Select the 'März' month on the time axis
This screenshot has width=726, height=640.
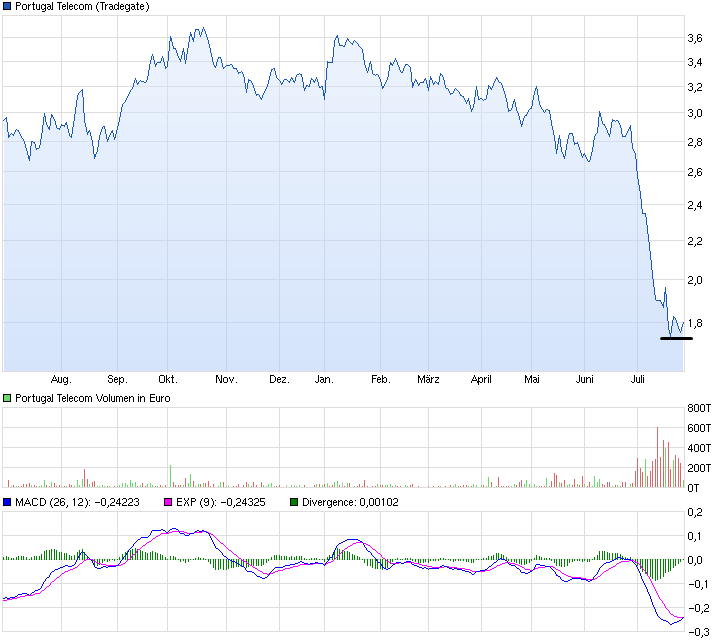tap(428, 380)
